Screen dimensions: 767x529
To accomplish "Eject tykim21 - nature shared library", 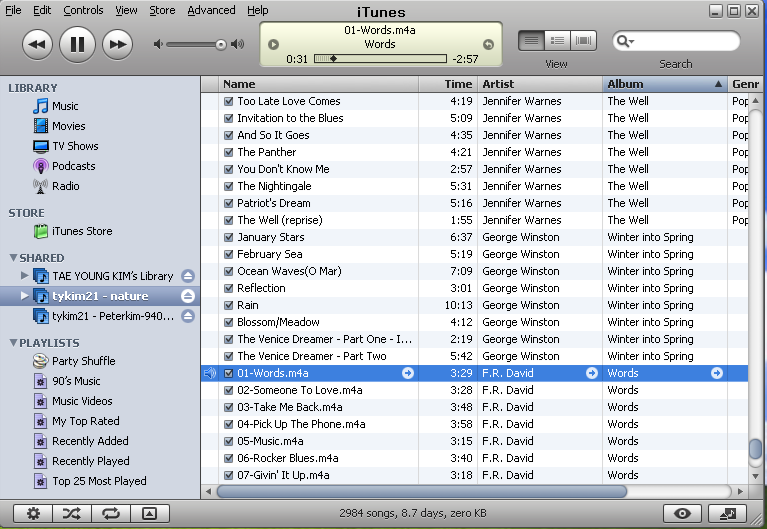I will pos(188,296).
